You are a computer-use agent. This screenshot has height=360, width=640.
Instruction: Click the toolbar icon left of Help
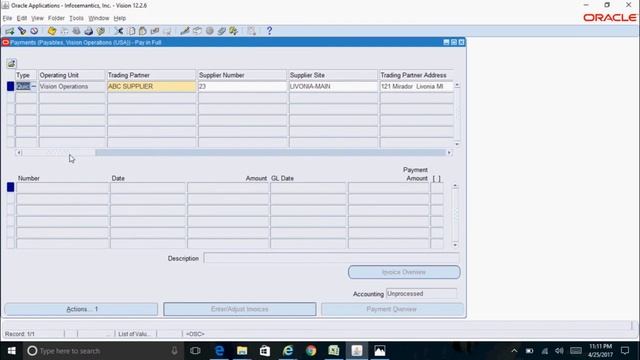pos(251,31)
